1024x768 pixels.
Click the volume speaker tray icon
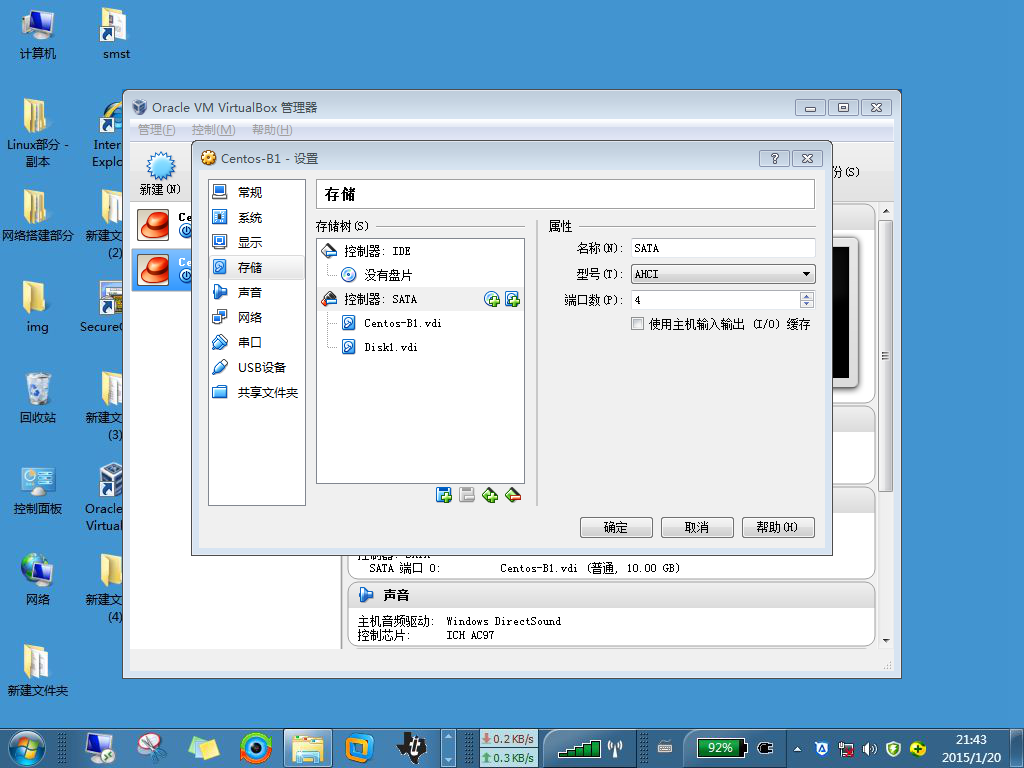point(869,748)
